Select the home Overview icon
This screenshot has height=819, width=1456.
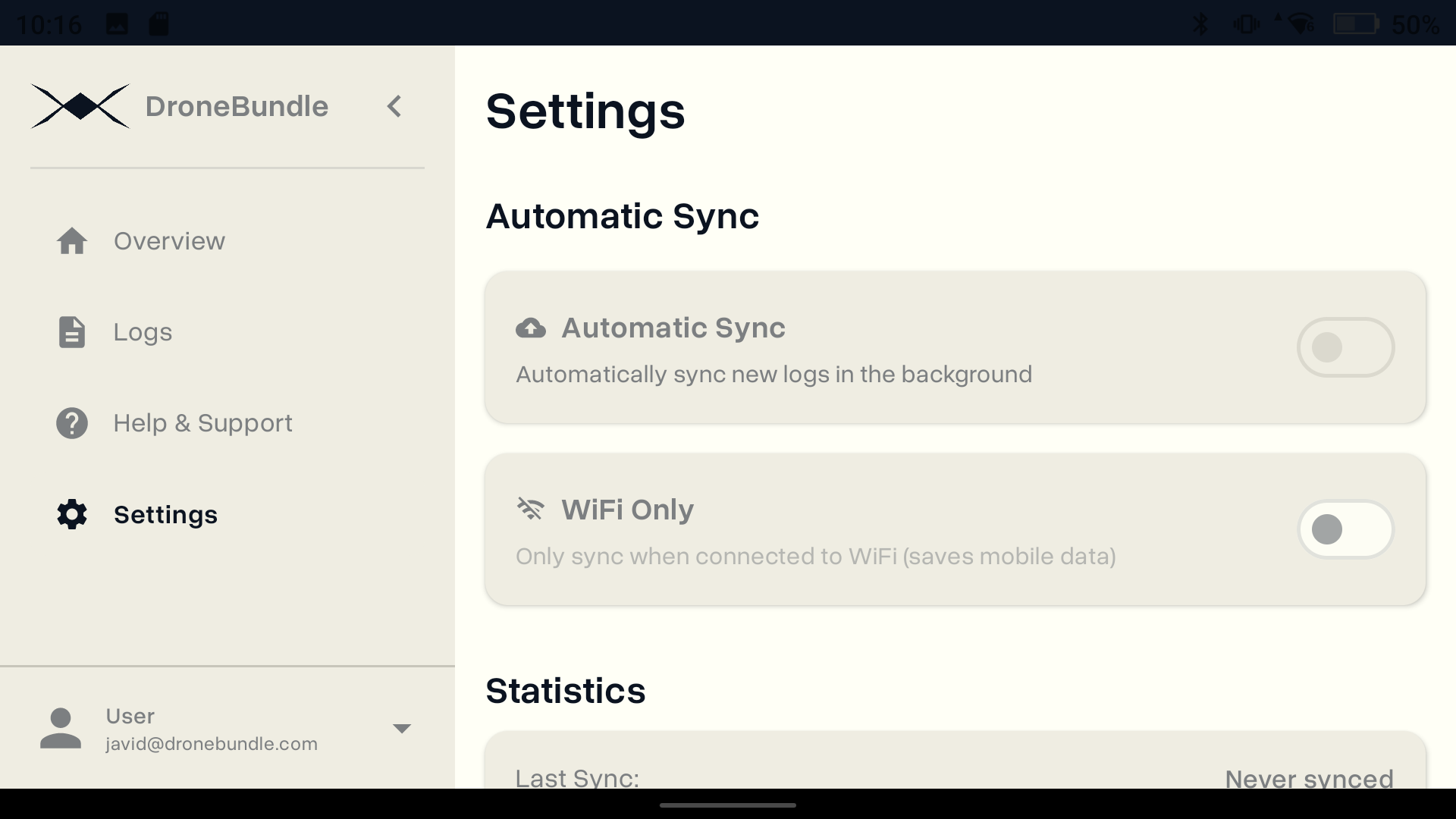tap(71, 241)
